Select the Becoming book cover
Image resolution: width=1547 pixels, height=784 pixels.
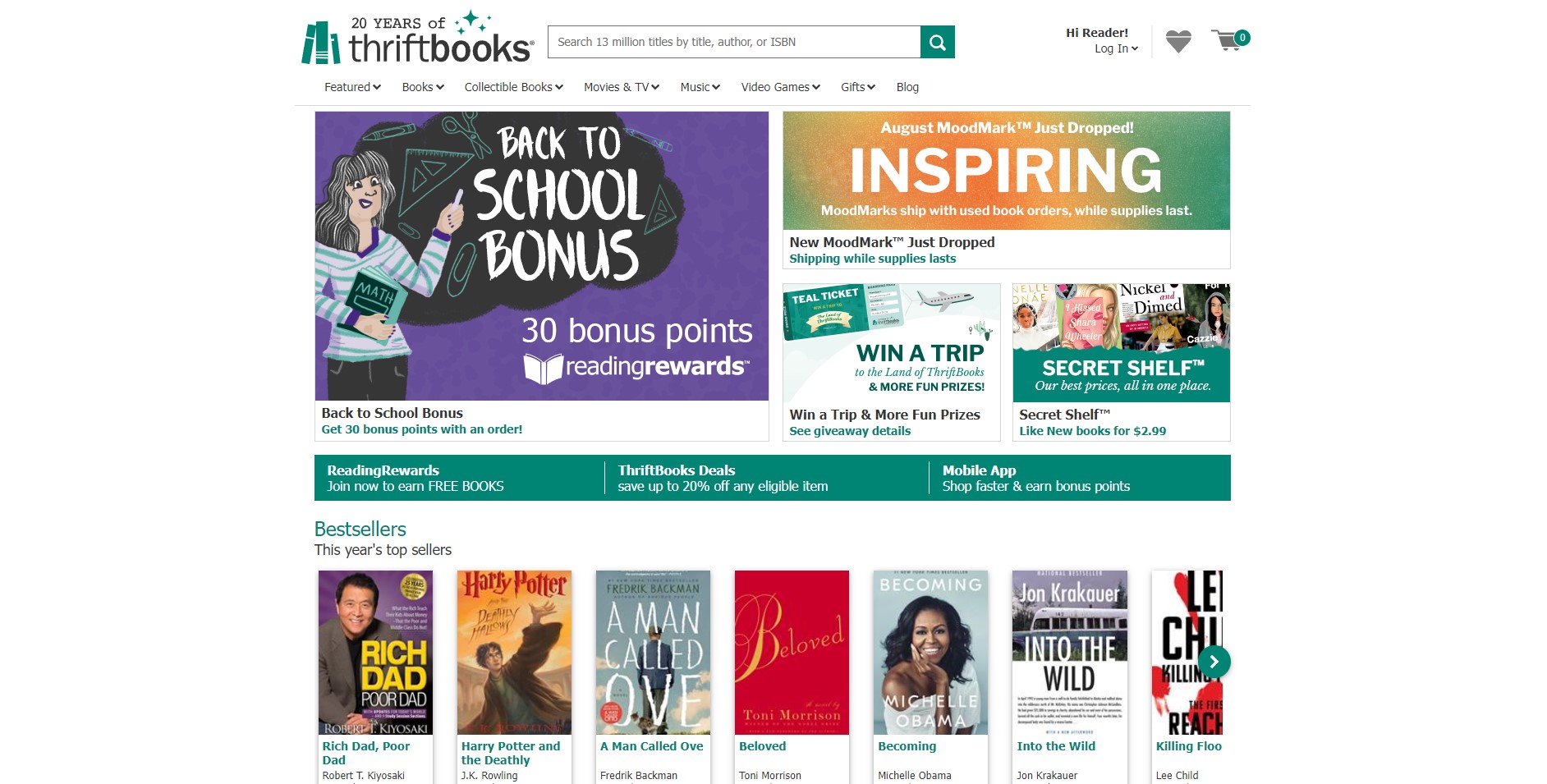(x=930, y=653)
